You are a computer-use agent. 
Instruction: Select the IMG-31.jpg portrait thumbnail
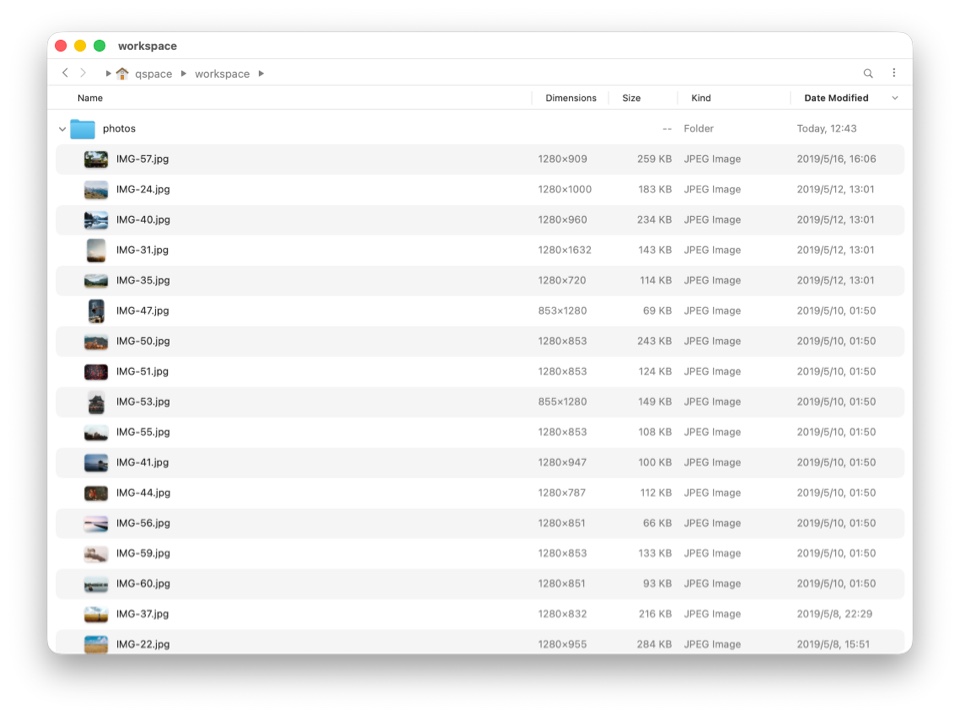(96, 250)
